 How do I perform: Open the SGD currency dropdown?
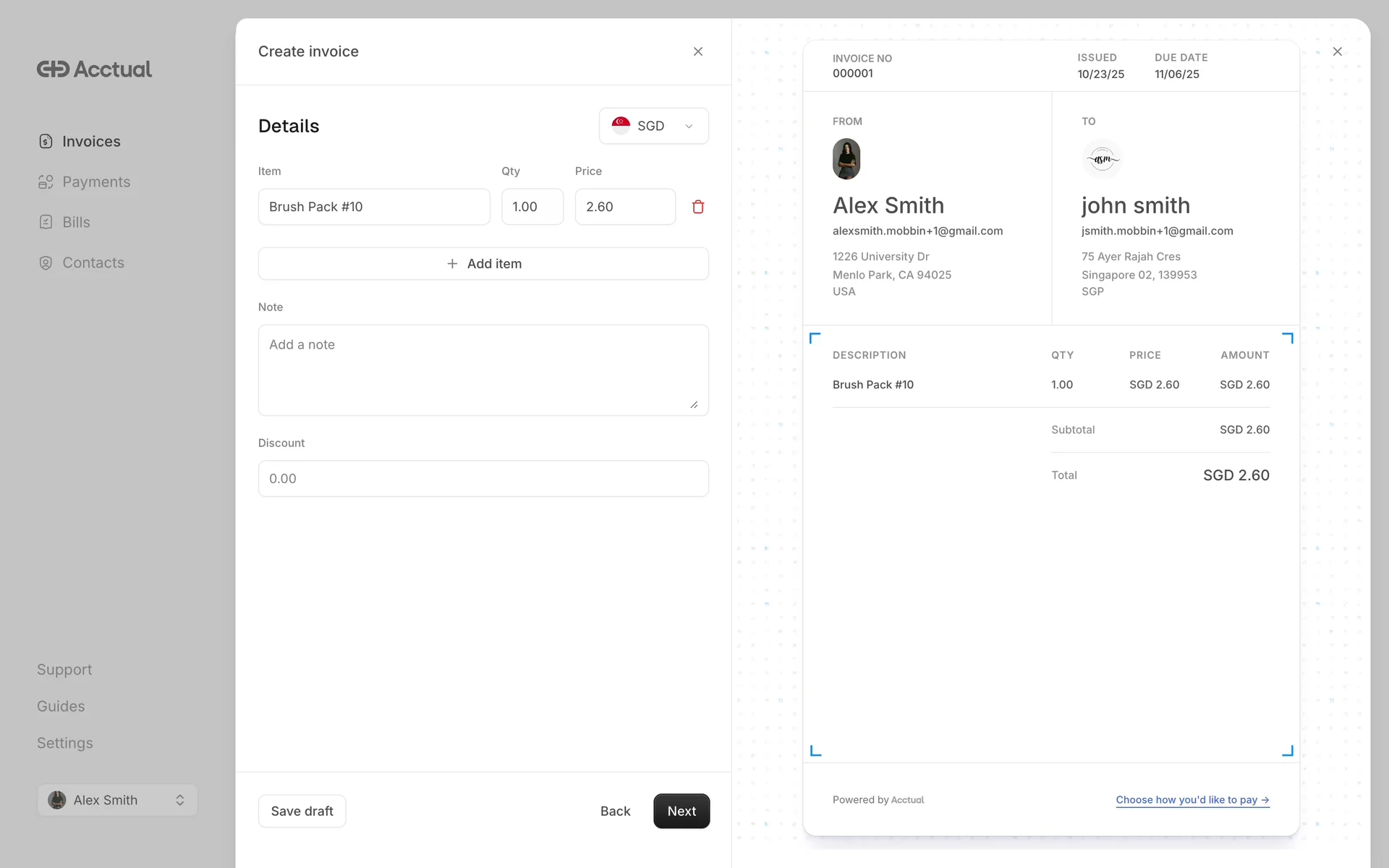pyautogui.click(x=653, y=126)
